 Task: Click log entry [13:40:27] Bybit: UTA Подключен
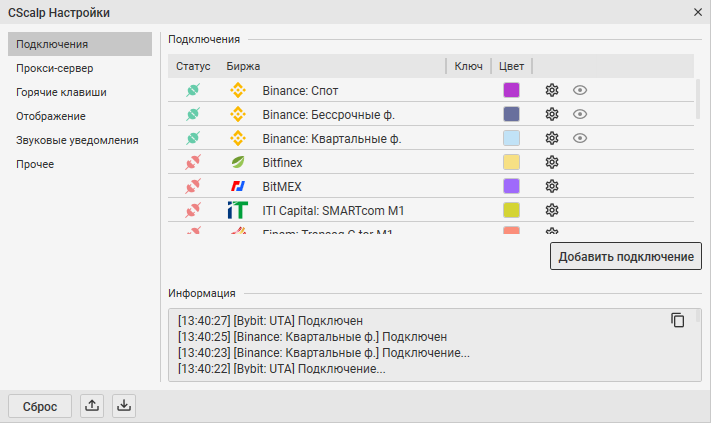coord(270,321)
